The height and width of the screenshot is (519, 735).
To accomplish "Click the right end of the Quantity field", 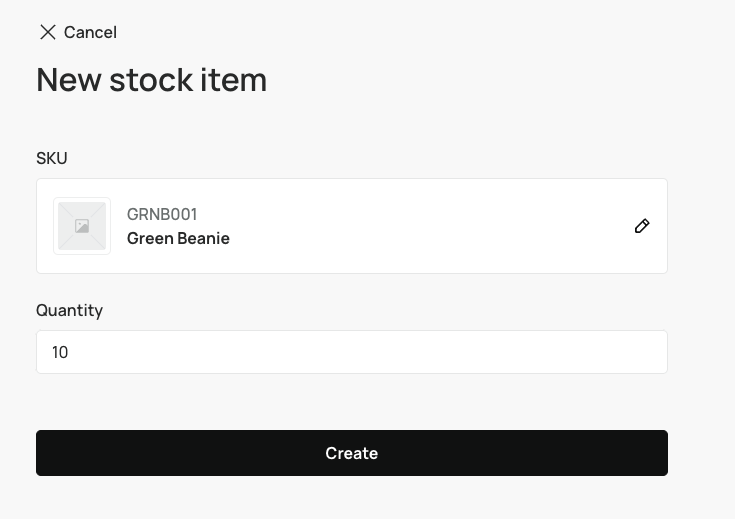I will (650, 352).
